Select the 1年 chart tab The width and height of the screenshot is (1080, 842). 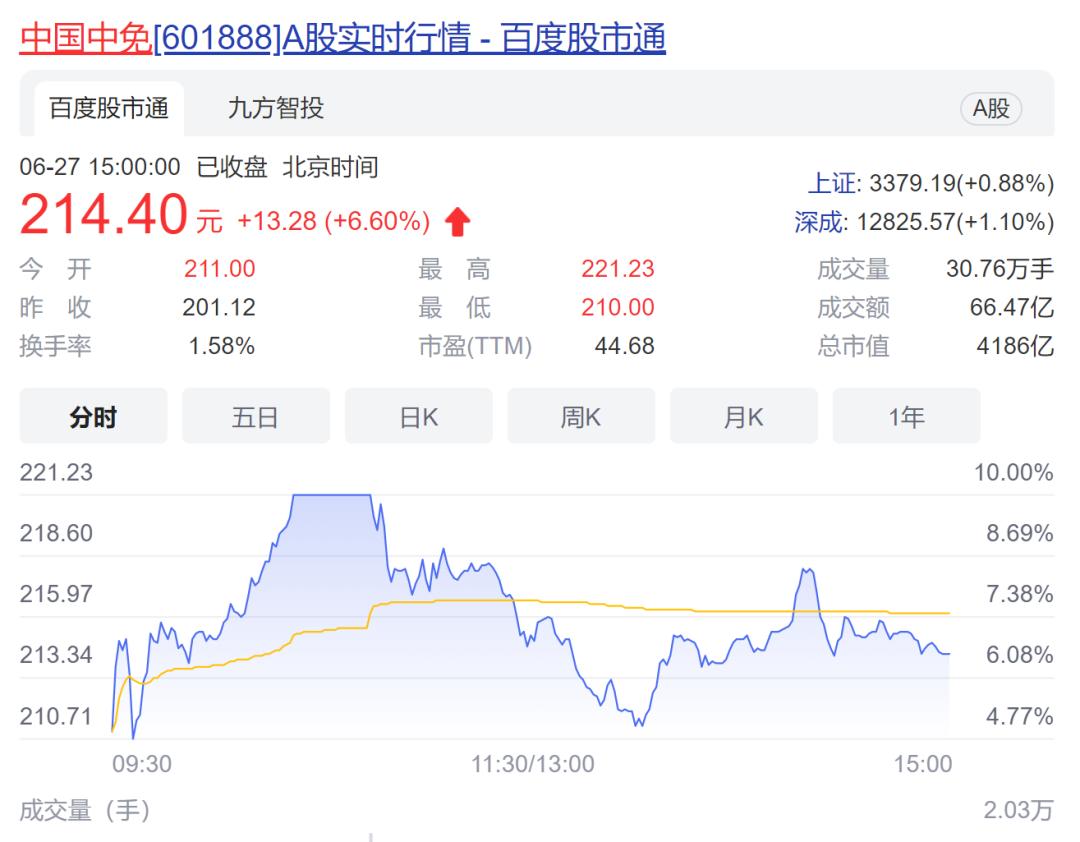point(906,416)
